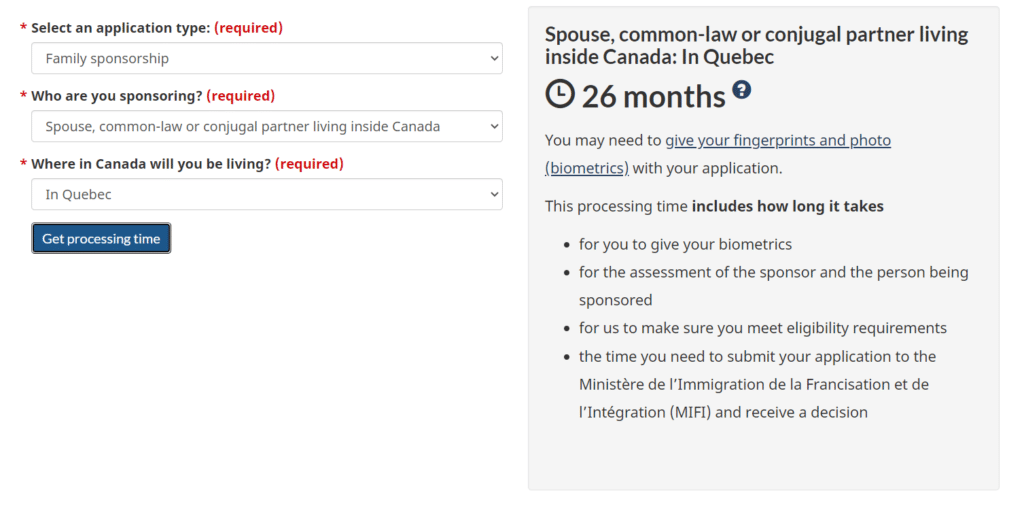Image resolution: width=1024 pixels, height=508 pixels.
Task: Click the chevron arrow on In Quebec select
Action: pos(493,195)
